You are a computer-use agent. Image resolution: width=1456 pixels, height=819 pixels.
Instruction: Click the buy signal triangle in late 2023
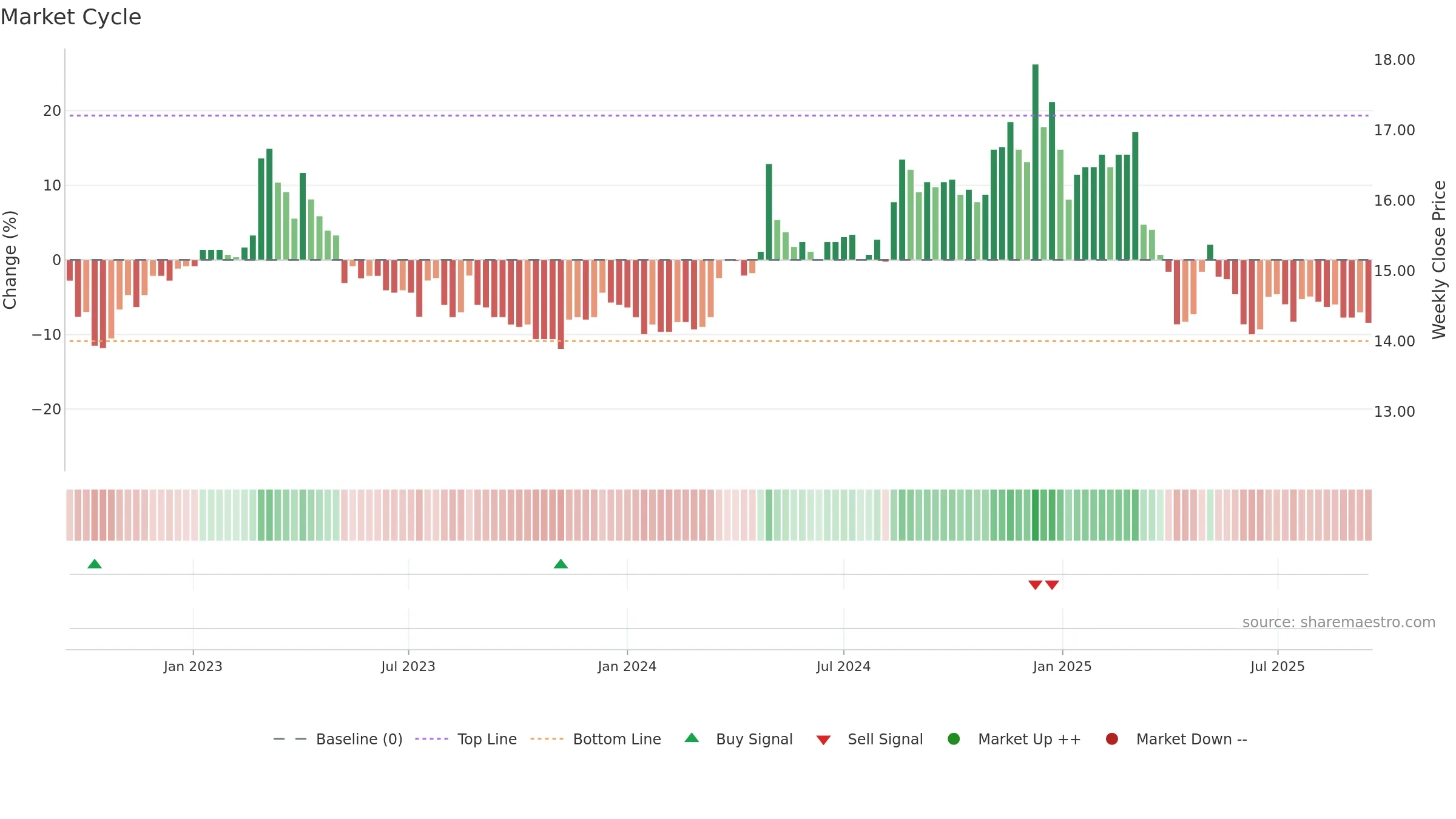coord(561,564)
